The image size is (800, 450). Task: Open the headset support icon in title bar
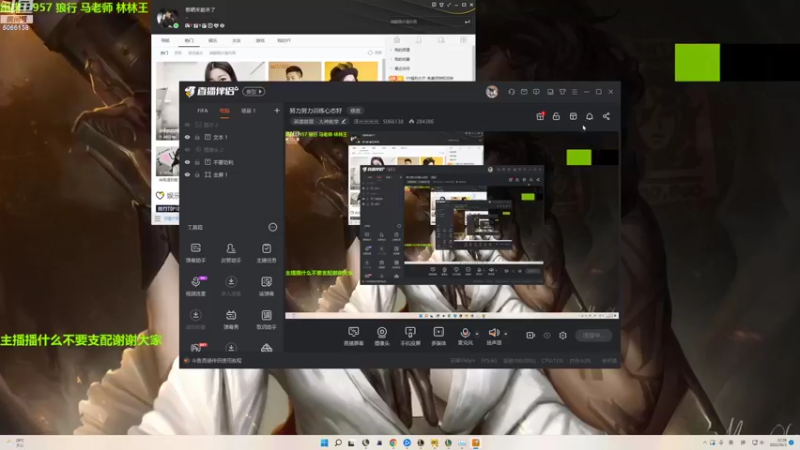(x=511, y=92)
